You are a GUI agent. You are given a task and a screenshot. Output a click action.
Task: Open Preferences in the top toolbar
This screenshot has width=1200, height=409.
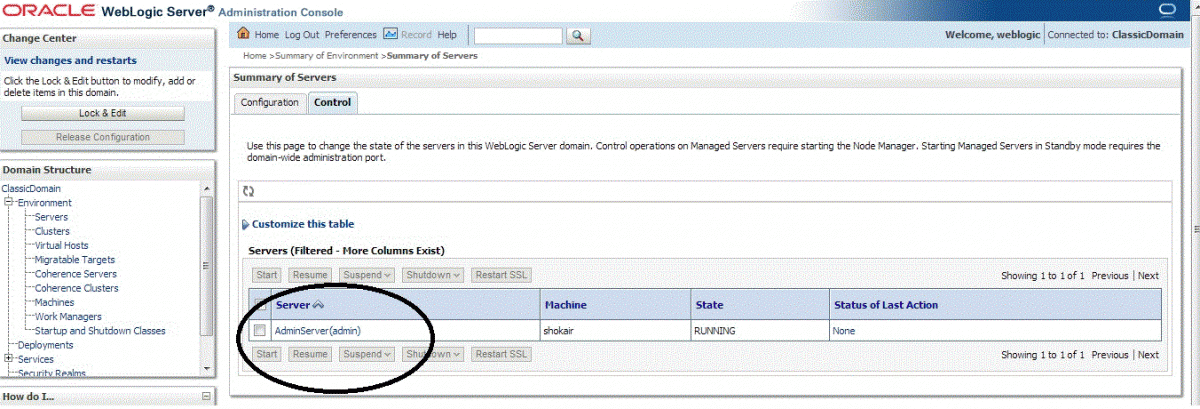tap(351, 35)
